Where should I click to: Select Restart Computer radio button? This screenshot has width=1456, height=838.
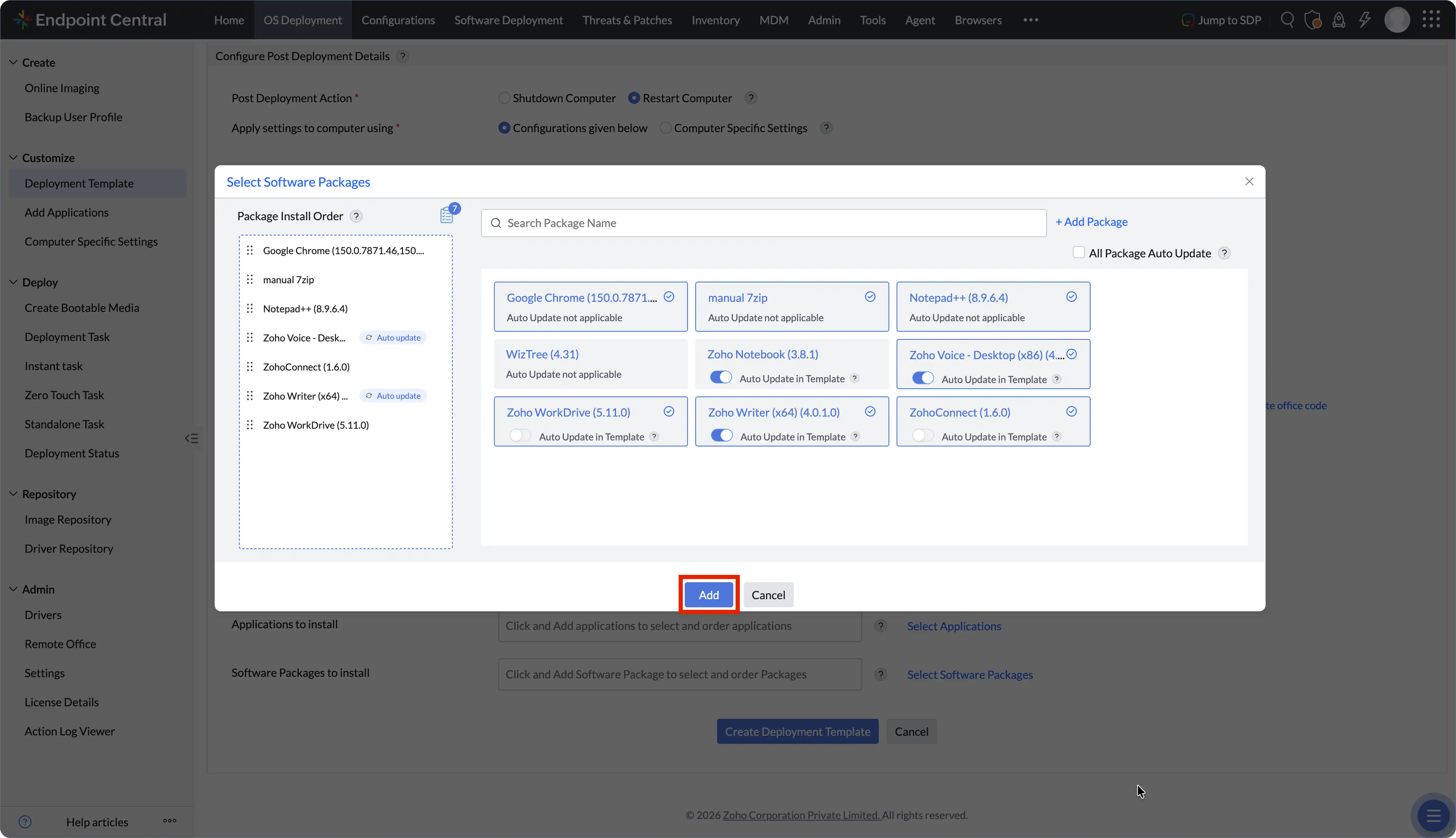tap(634, 98)
